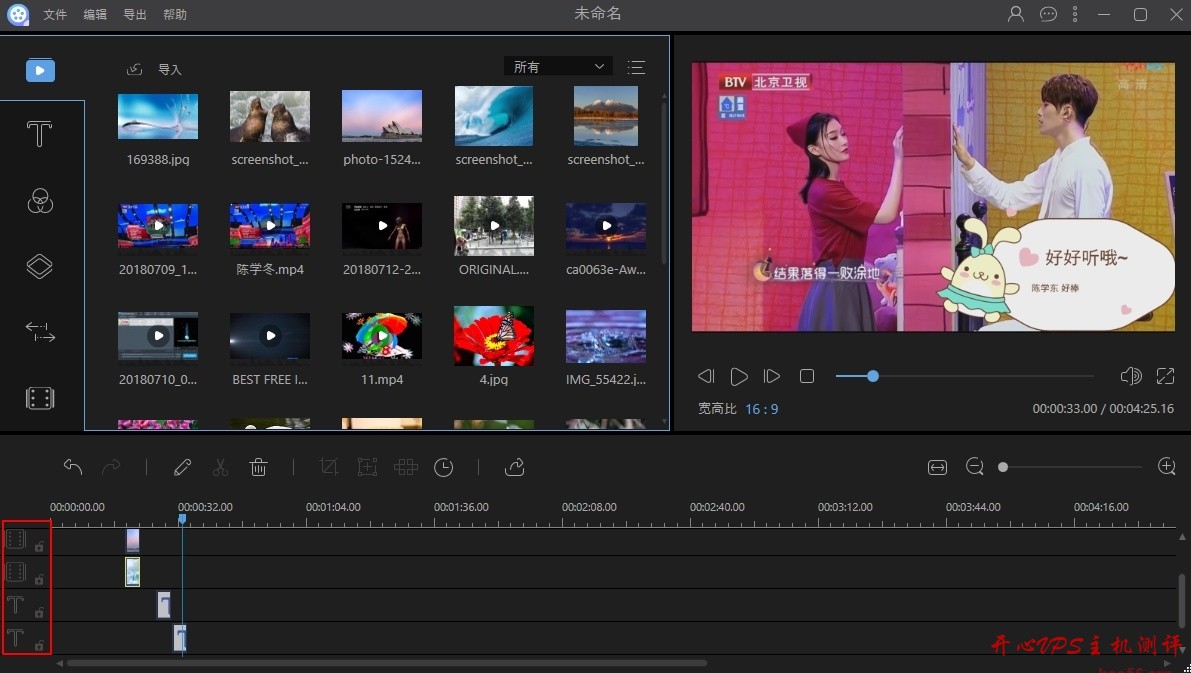Image resolution: width=1191 pixels, height=673 pixels.
Task: Open the mosaic tool above the timeline
Action: point(405,467)
